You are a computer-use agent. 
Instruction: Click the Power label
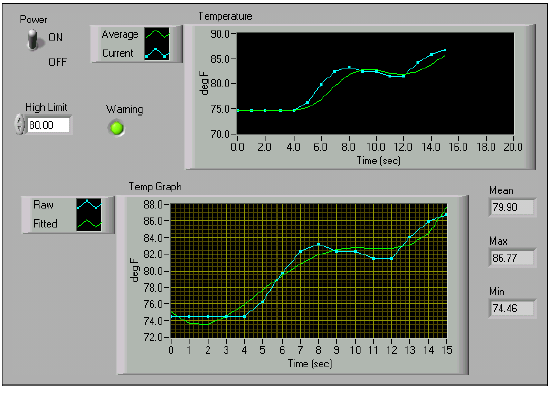click(33, 19)
